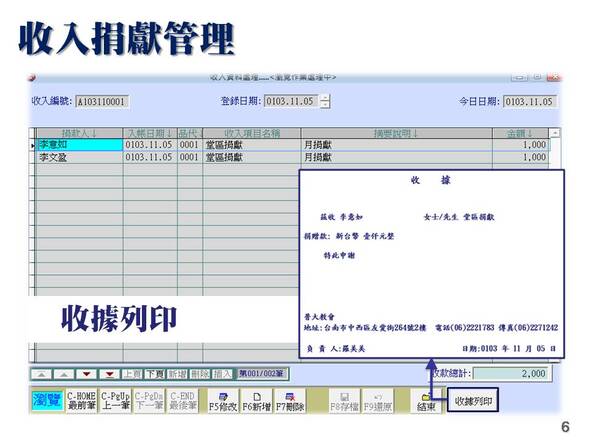Click the F5修改 edit button
Image resolution: width=590 pixels, height=443 pixels.
coord(223,402)
